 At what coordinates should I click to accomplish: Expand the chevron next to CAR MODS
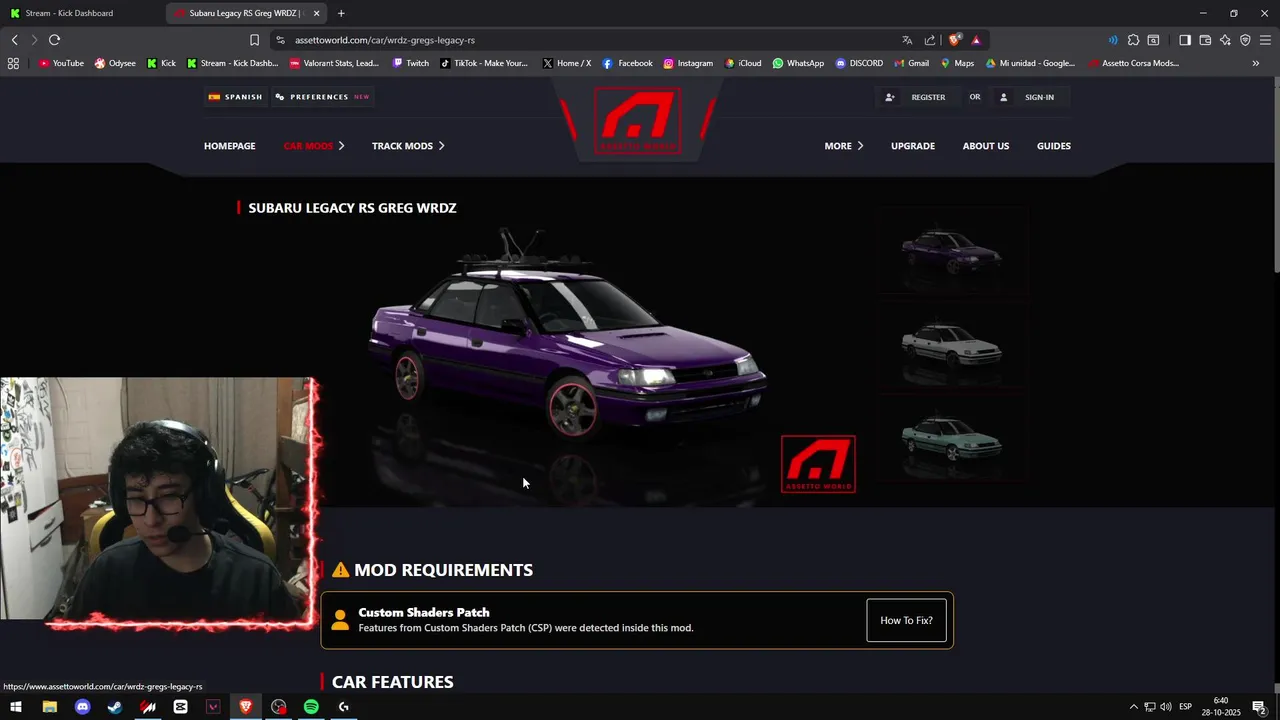pyautogui.click(x=341, y=146)
